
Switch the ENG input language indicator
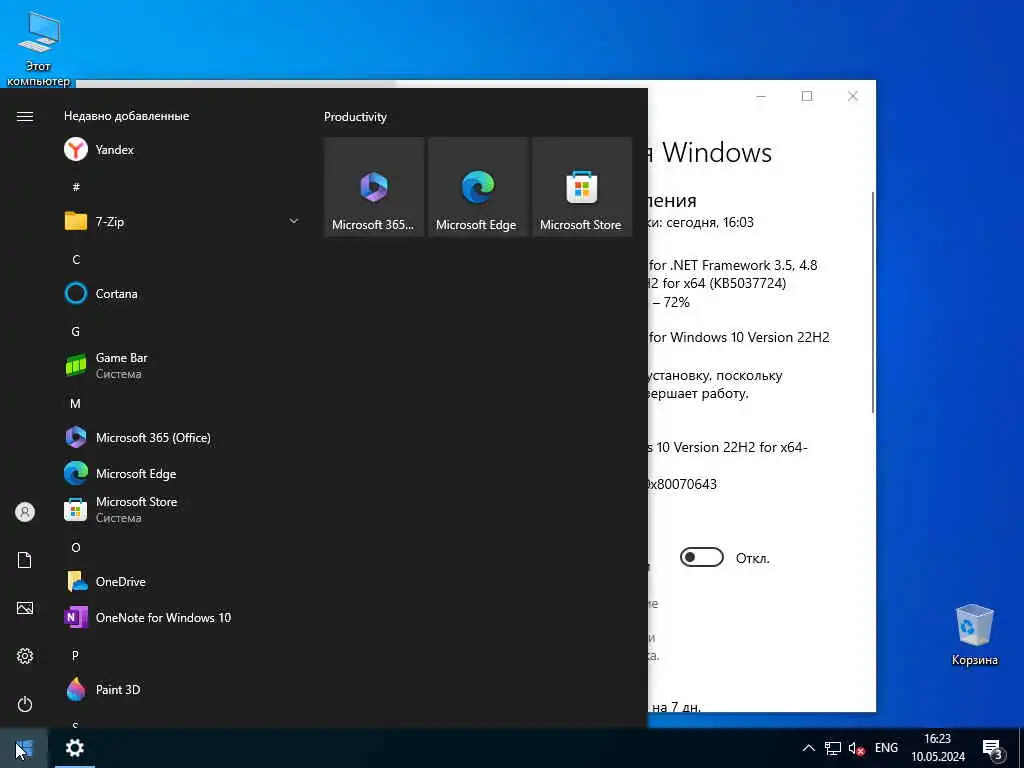(886, 748)
